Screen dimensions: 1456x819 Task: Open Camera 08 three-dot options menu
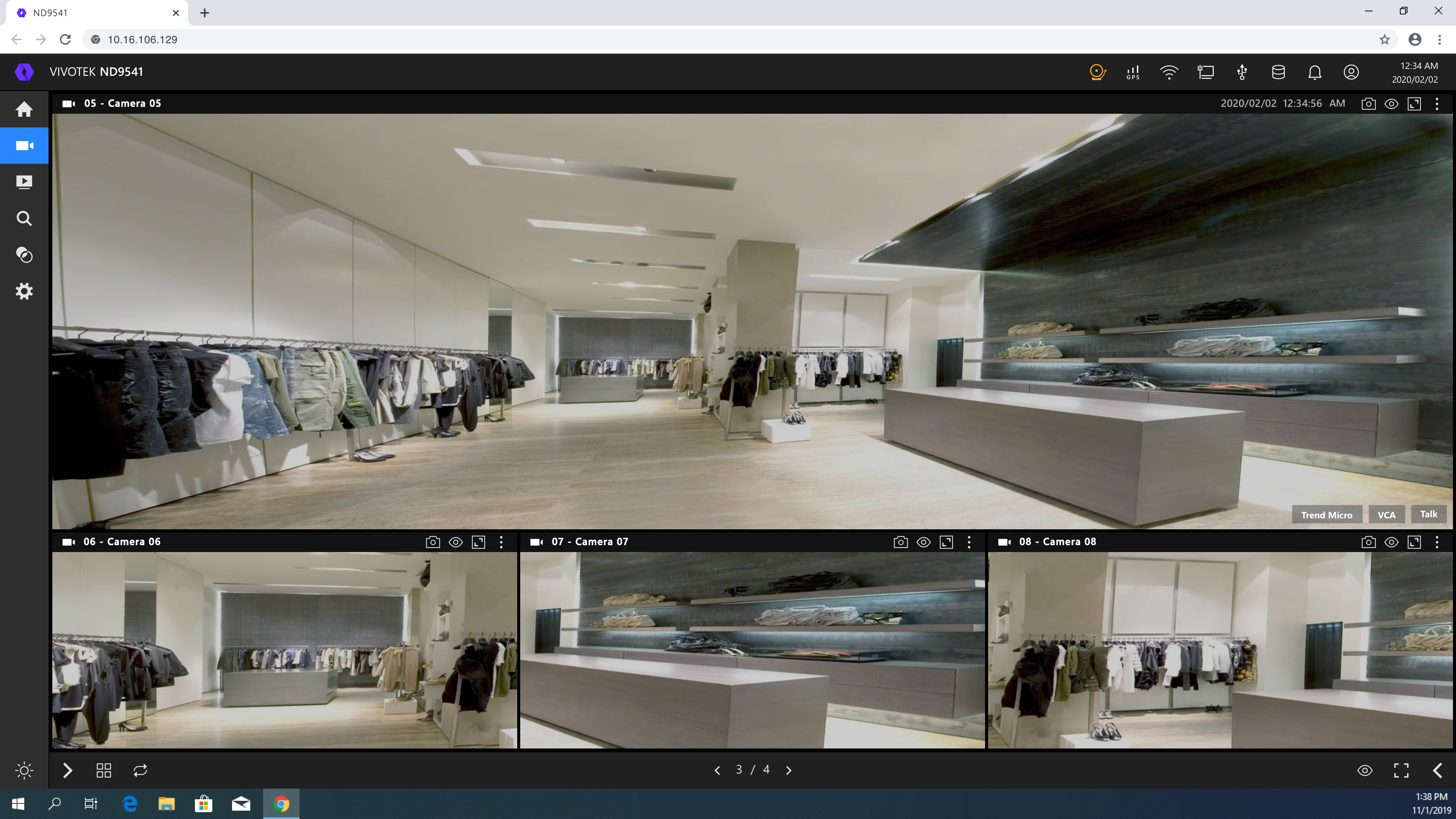1437,542
